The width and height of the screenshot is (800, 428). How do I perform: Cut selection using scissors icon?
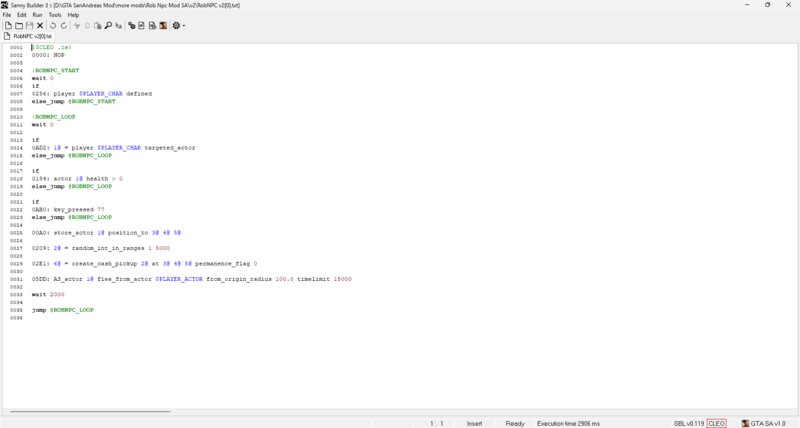(x=77, y=26)
